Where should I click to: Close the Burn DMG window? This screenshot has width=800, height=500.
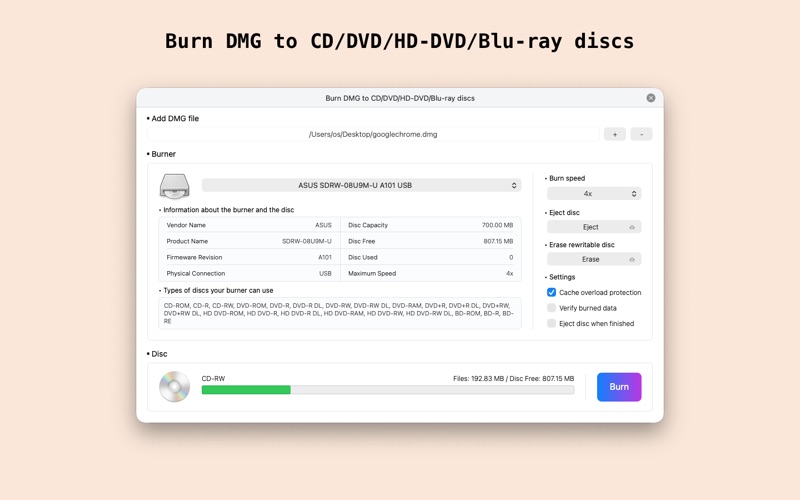click(651, 98)
